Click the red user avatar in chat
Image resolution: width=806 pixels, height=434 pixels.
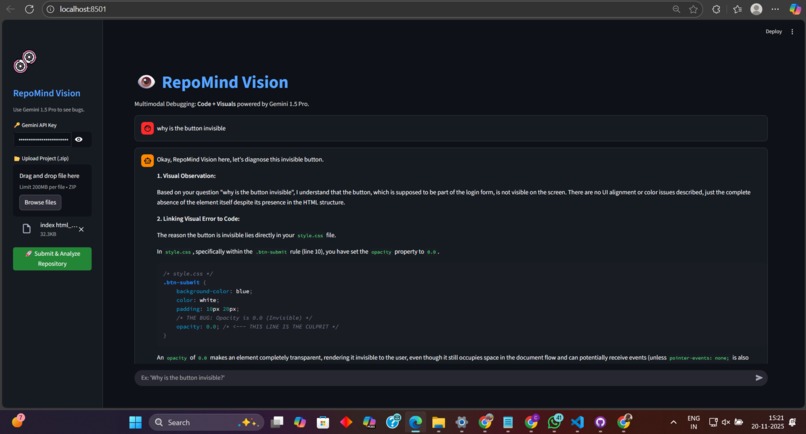[x=148, y=129]
